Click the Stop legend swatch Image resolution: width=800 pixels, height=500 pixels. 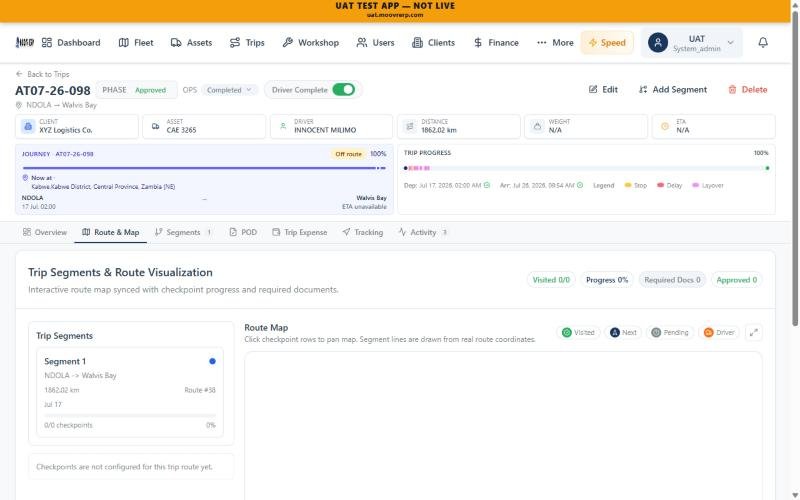(628, 185)
